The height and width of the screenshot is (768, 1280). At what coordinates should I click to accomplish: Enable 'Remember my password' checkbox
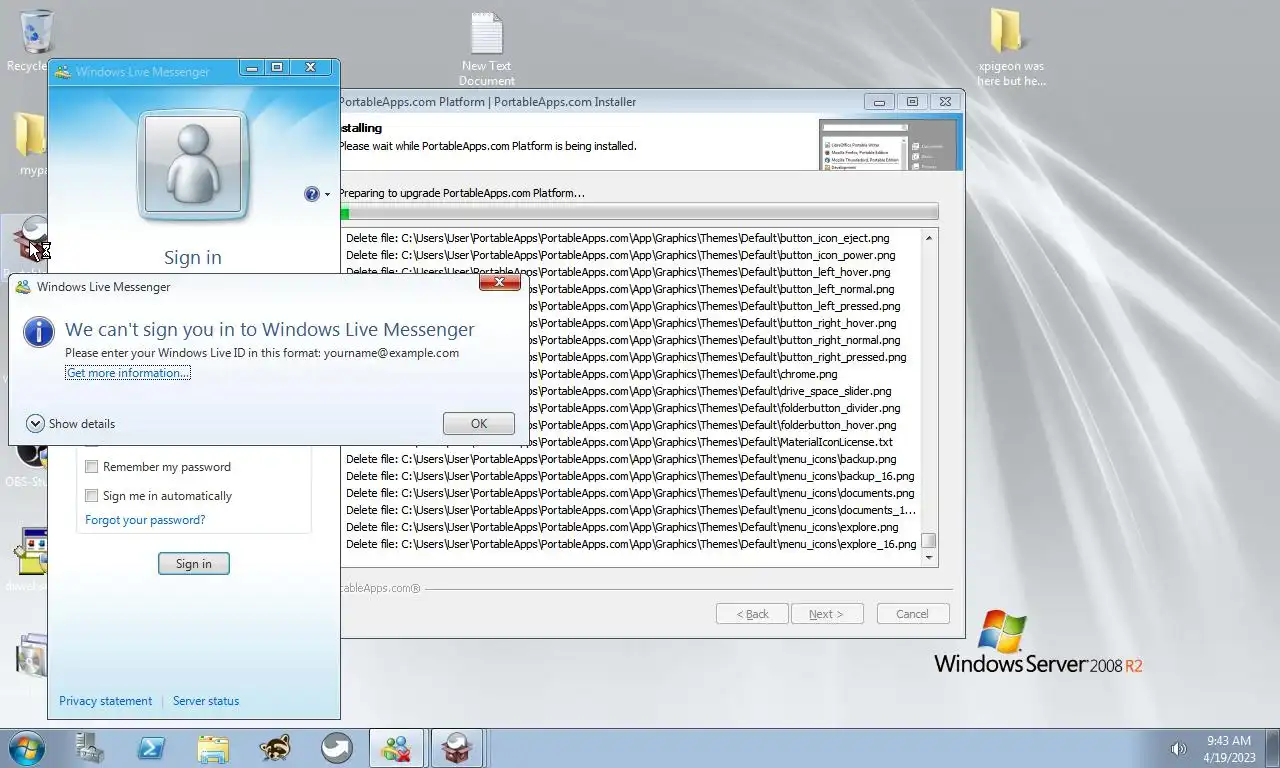click(92, 467)
